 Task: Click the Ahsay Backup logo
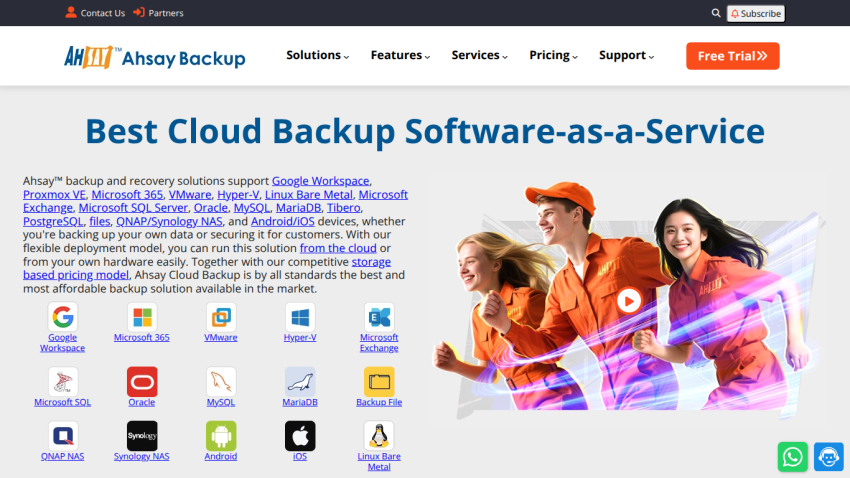point(154,57)
